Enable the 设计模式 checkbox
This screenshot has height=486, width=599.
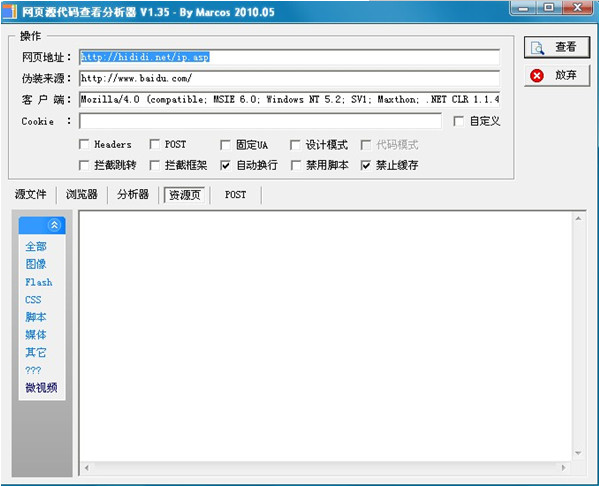pos(295,145)
